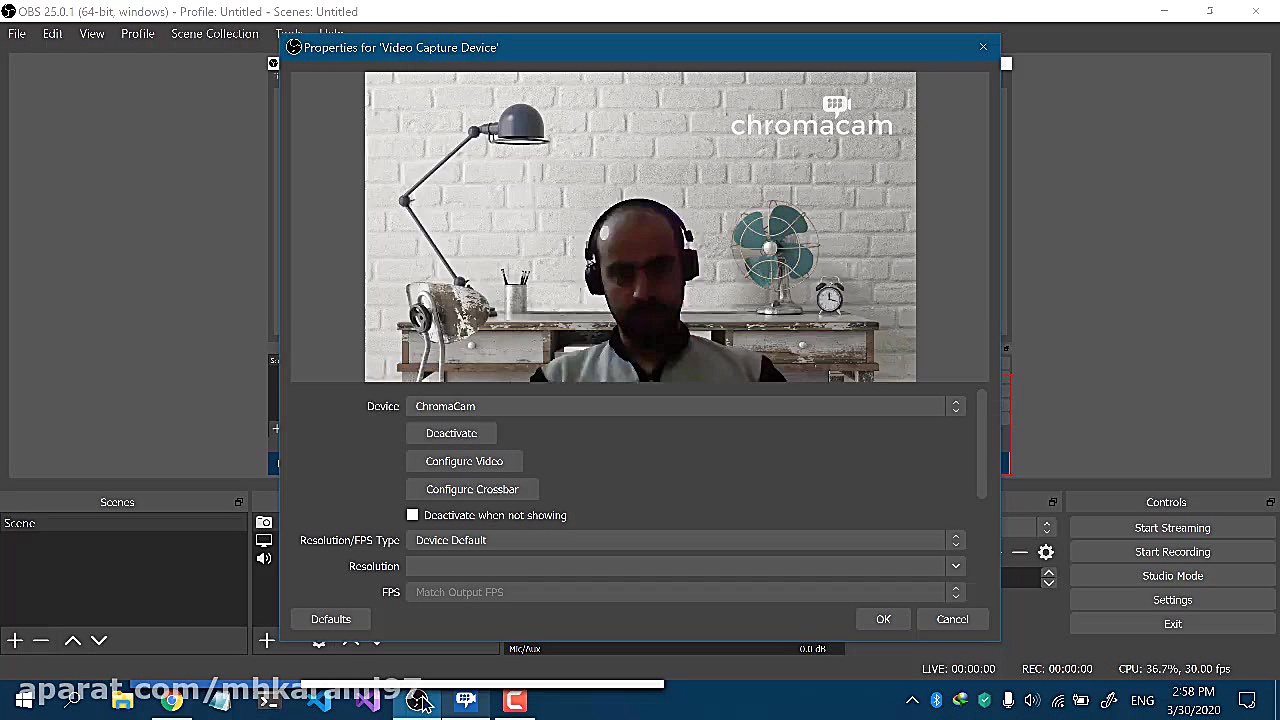1280x720 pixels.
Task: Select the audio speaker source icon
Action: pos(264,558)
